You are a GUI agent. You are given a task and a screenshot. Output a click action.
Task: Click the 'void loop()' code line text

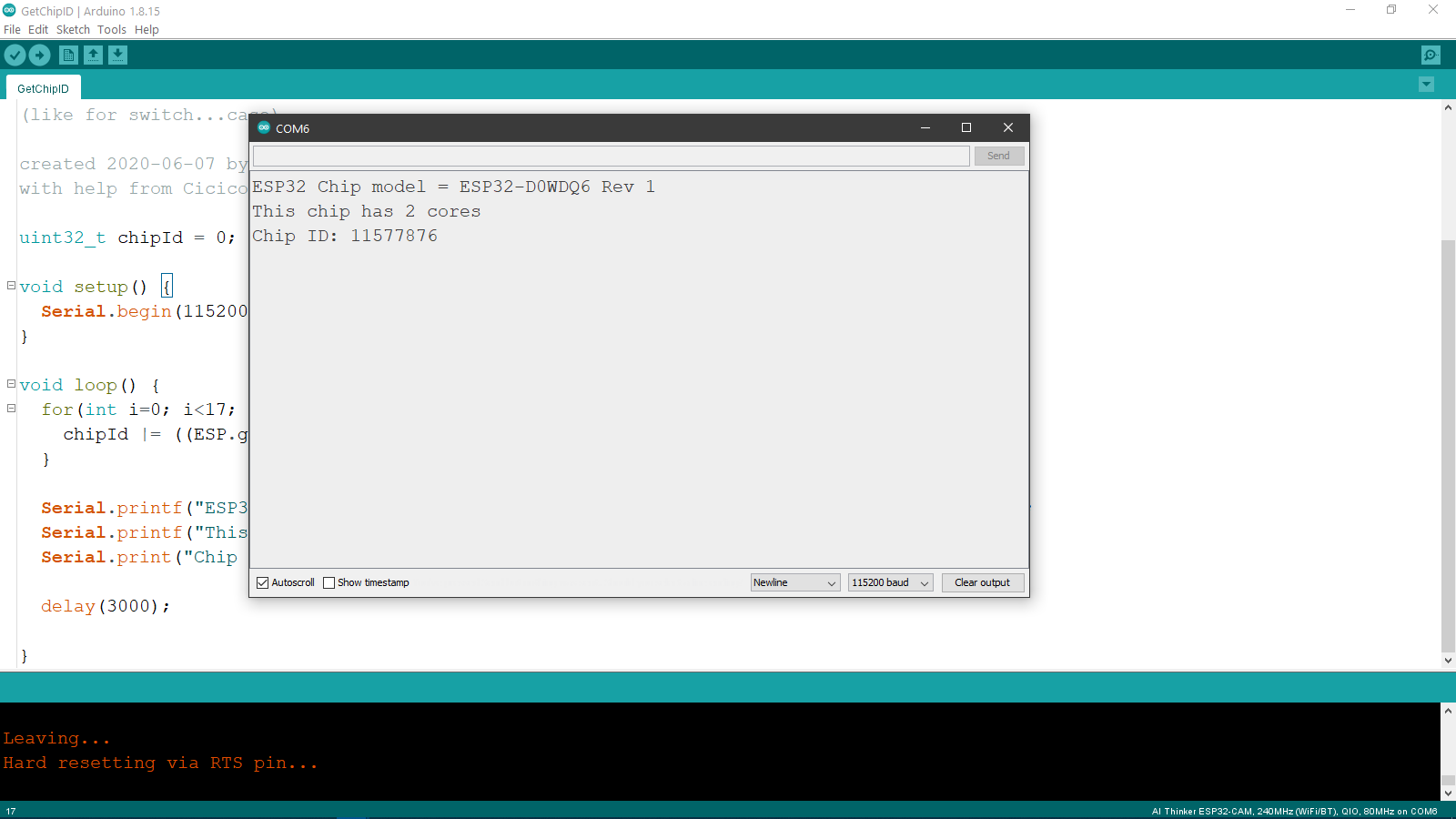point(89,385)
